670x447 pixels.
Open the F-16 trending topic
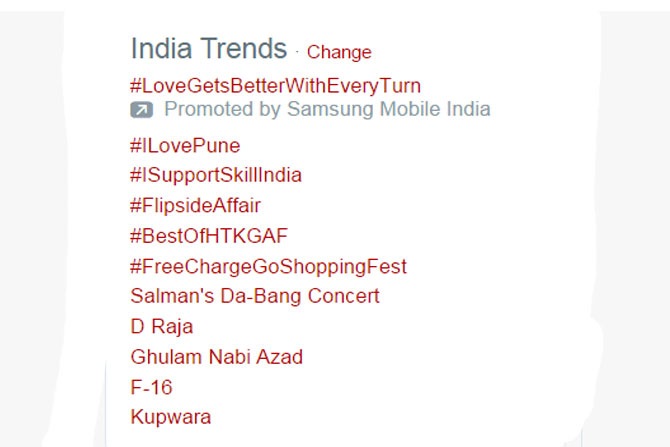coord(151,387)
